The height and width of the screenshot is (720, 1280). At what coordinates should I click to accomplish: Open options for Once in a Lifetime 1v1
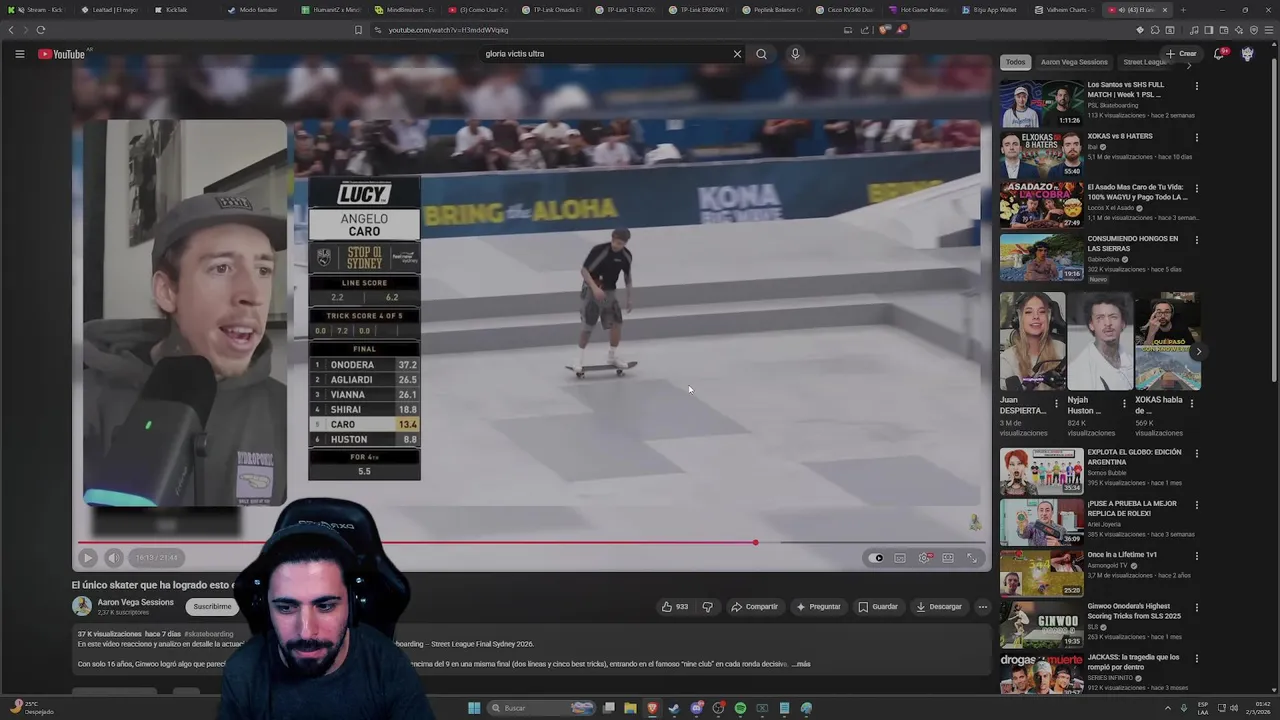[1196, 555]
